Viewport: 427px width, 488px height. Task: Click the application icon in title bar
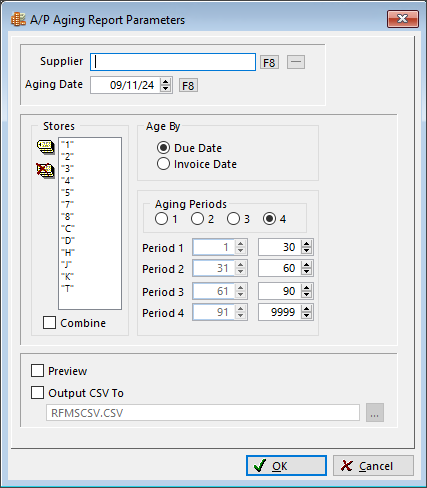18,19
